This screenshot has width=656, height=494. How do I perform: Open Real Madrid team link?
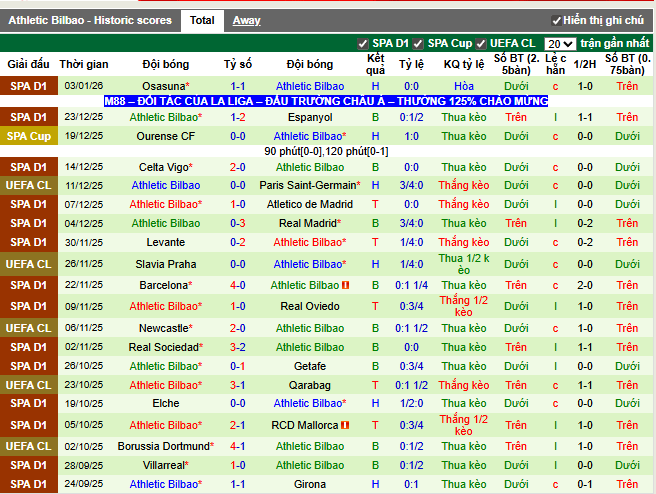point(310,223)
